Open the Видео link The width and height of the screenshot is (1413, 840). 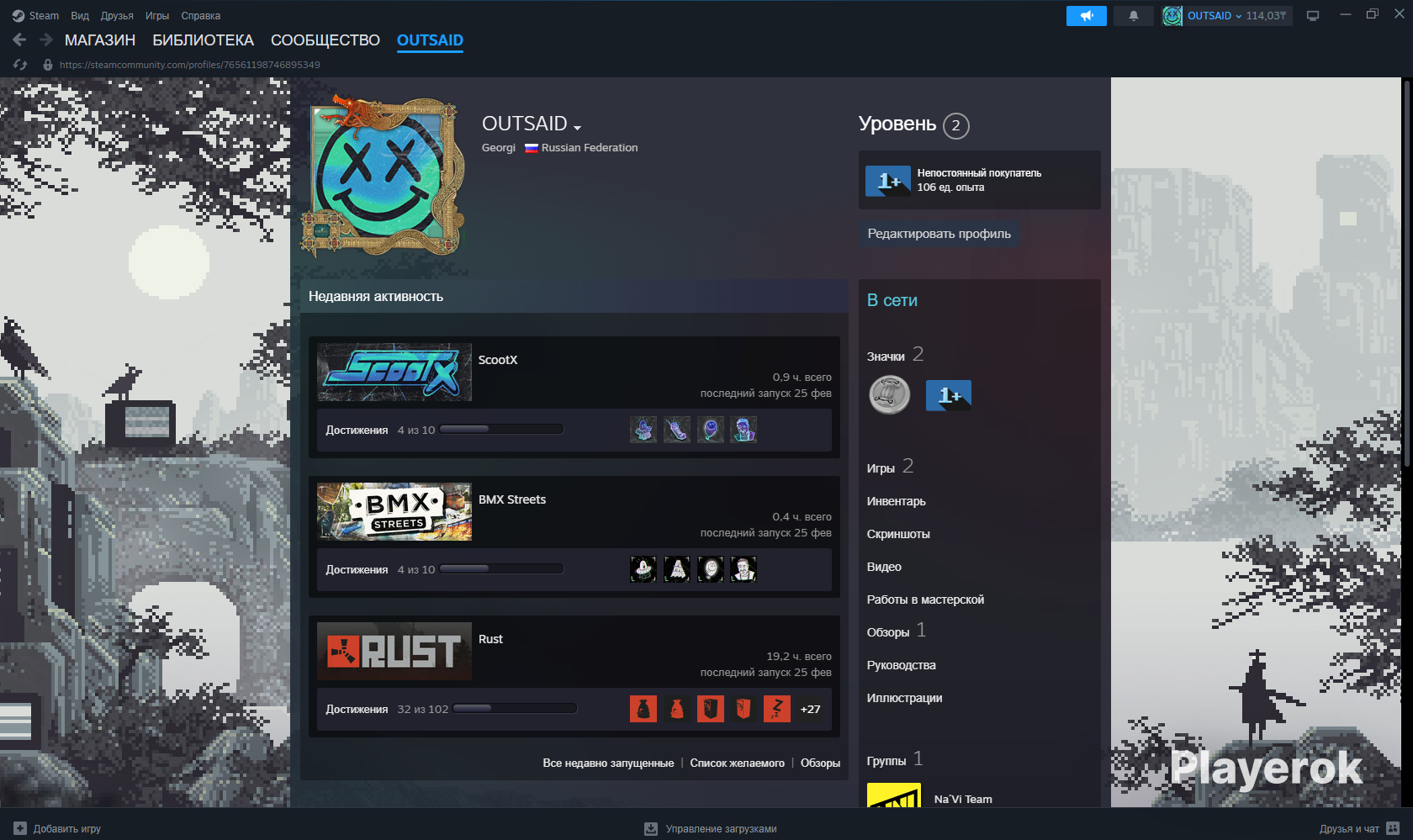[884, 567]
